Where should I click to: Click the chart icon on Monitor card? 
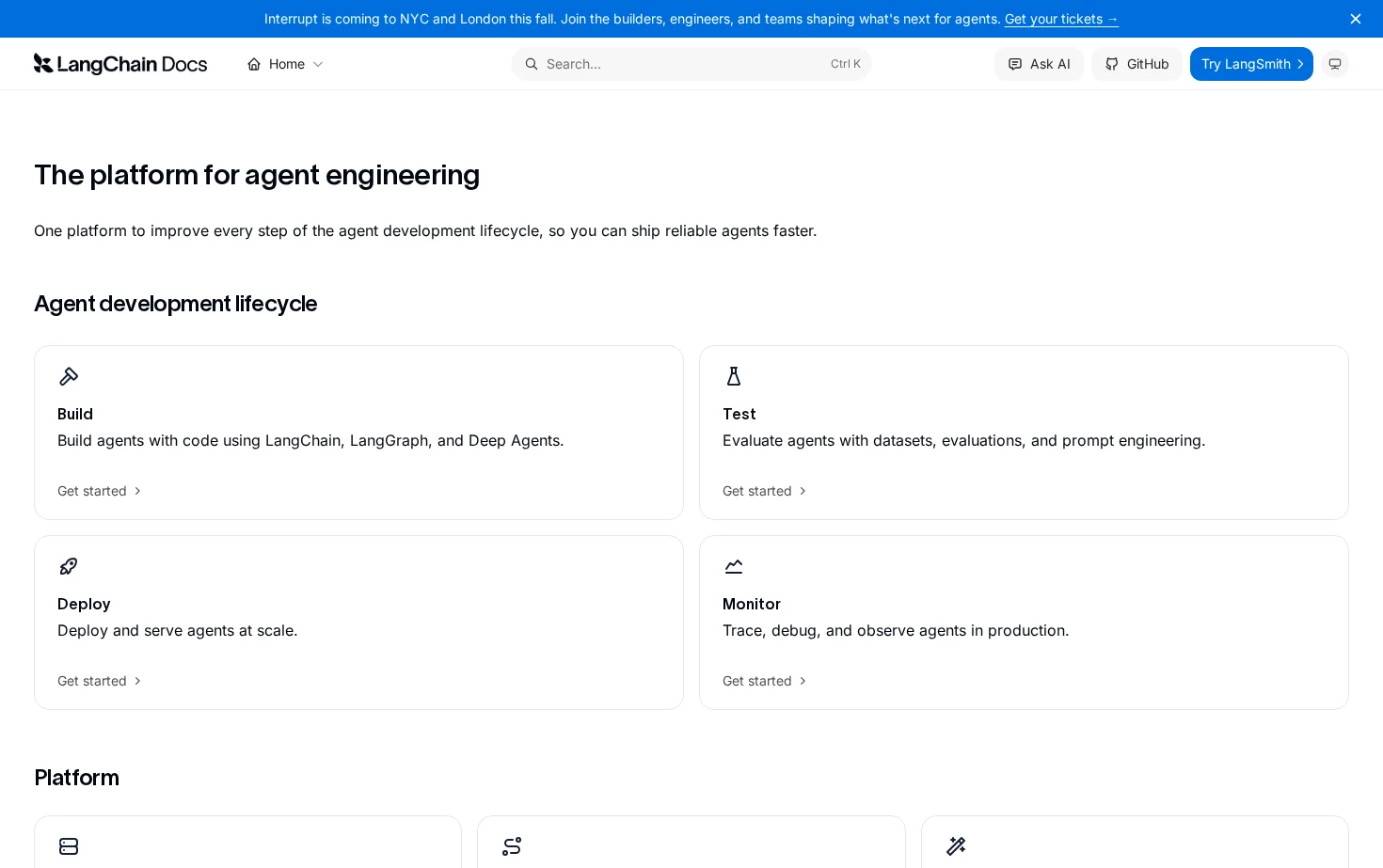click(734, 566)
